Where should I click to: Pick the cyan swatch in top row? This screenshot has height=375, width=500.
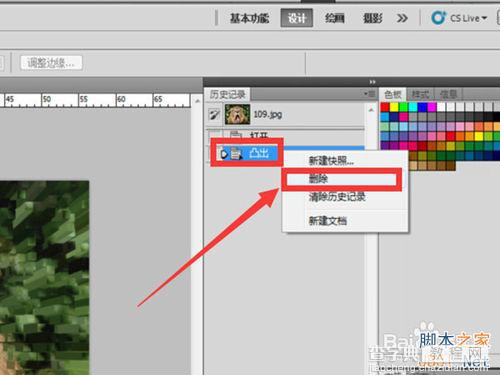pos(413,107)
